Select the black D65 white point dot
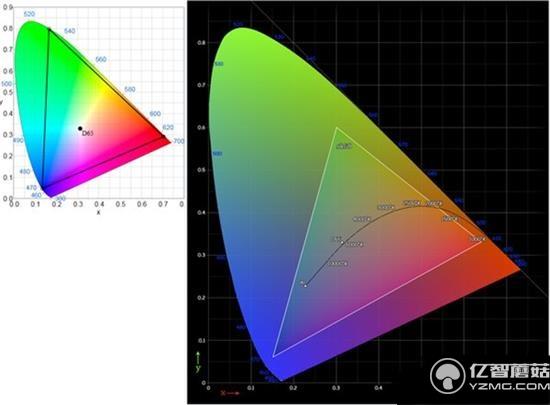The width and height of the screenshot is (550, 405). tap(80, 129)
